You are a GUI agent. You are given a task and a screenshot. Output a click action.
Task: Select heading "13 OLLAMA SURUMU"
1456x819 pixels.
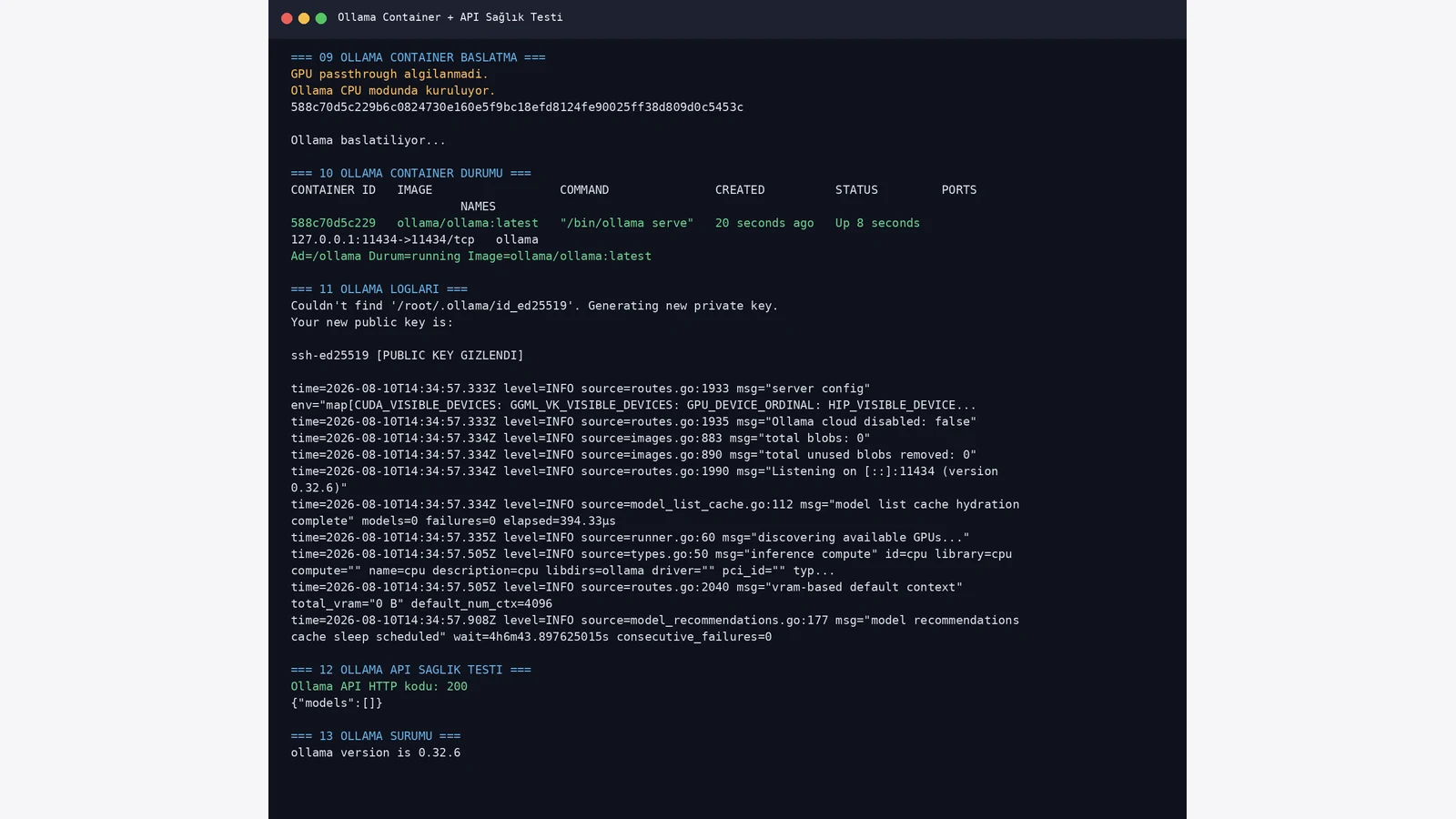click(376, 736)
